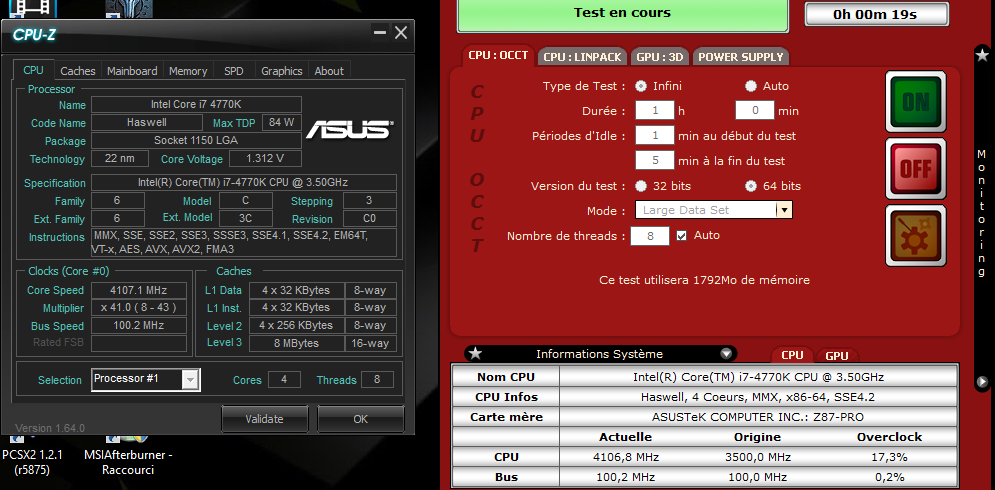Click the Multiplier value x 41.0
995x490 pixels.
tap(139, 308)
